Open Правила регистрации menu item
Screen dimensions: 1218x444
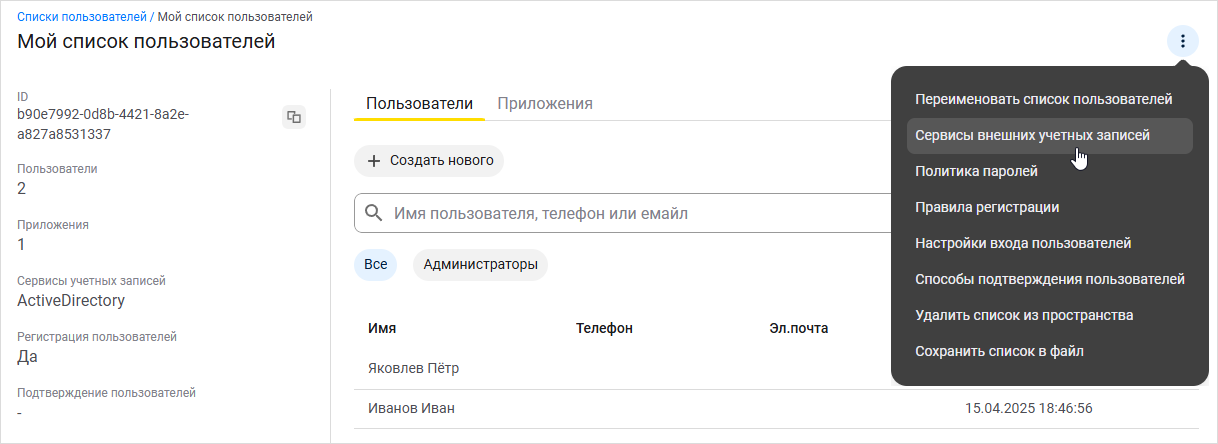pos(1049,207)
